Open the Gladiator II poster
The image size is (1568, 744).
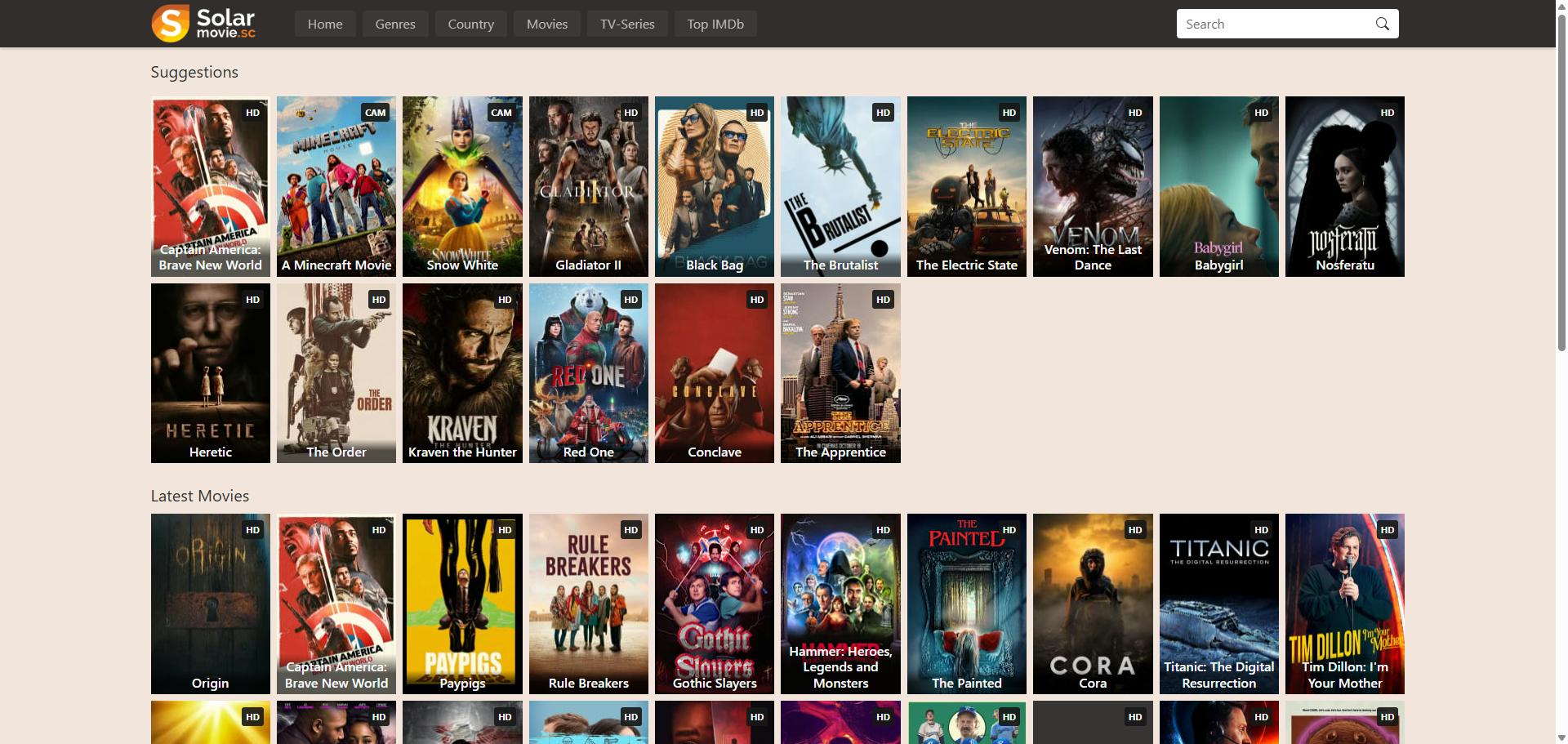589,186
